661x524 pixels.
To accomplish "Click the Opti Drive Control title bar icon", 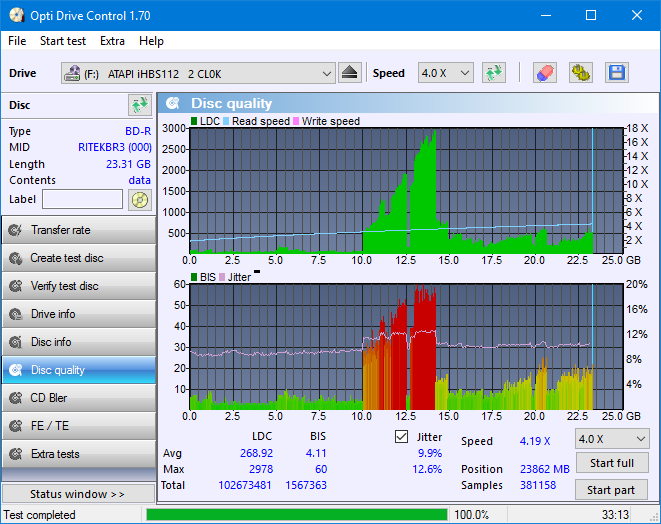I will (x=16, y=16).
